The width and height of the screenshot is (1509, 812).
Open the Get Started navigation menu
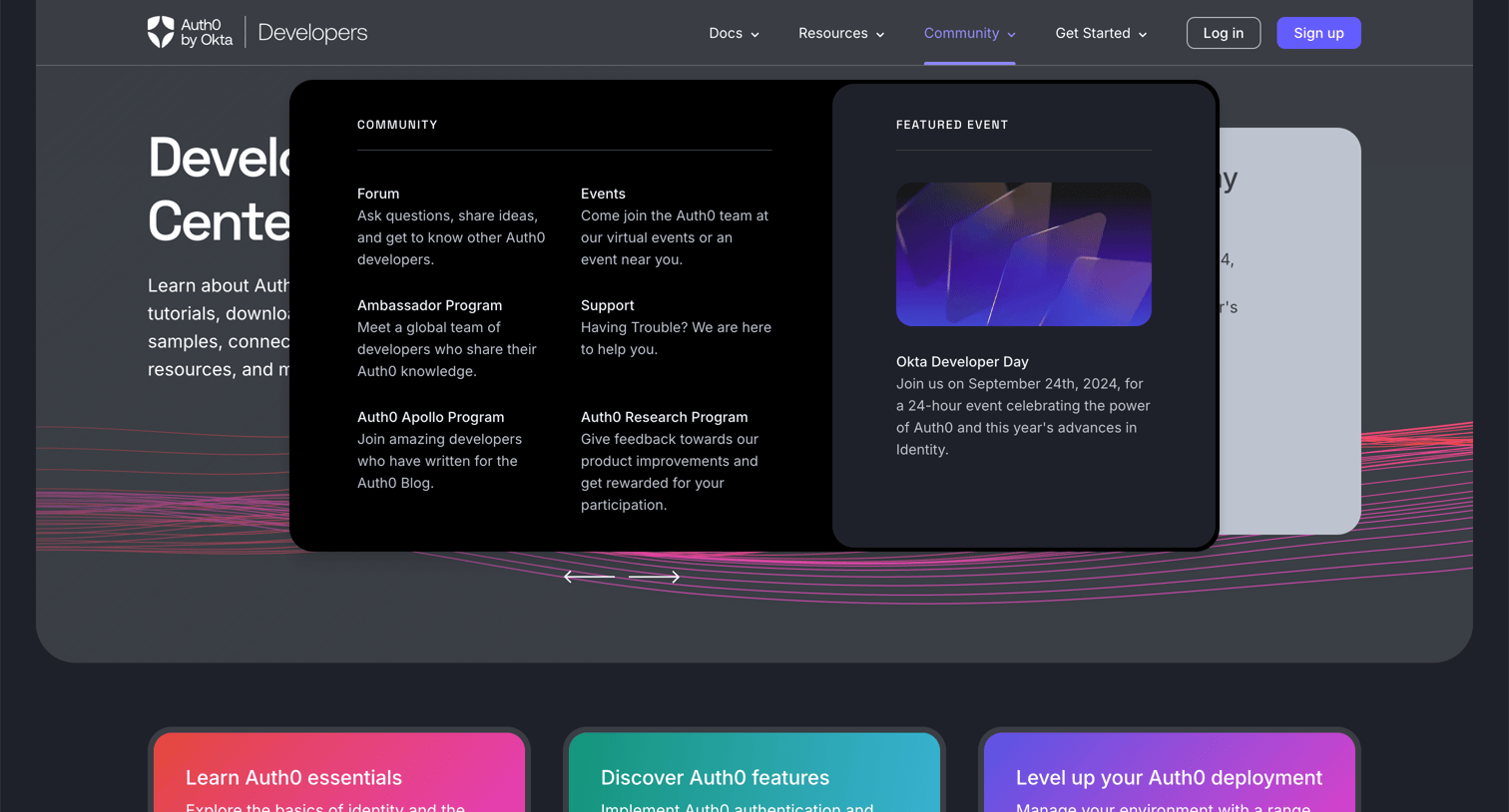[x=1101, y=33]
